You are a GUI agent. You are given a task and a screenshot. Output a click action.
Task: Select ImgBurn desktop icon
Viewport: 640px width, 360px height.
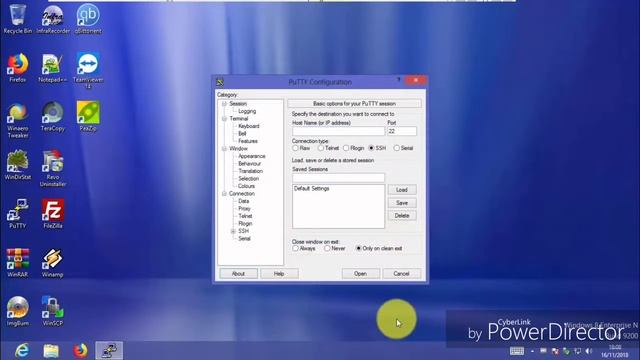click(18, 311)
